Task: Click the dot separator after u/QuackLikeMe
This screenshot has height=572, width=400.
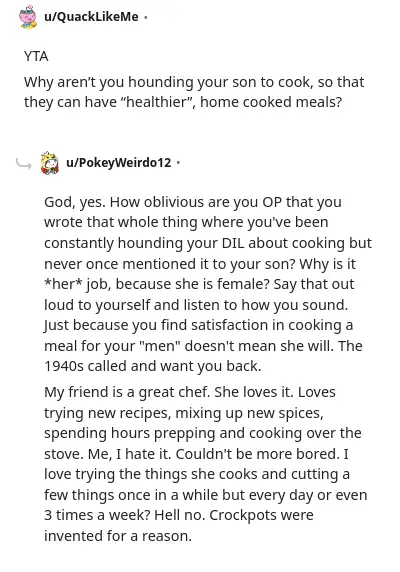Action: point(146,17)
